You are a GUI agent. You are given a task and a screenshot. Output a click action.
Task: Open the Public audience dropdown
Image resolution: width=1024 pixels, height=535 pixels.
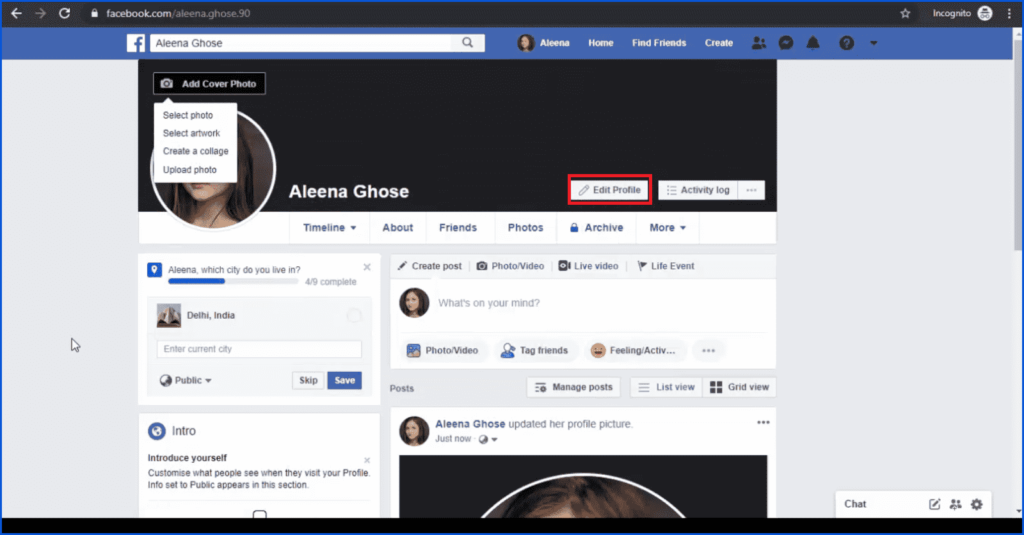[186, 380]
